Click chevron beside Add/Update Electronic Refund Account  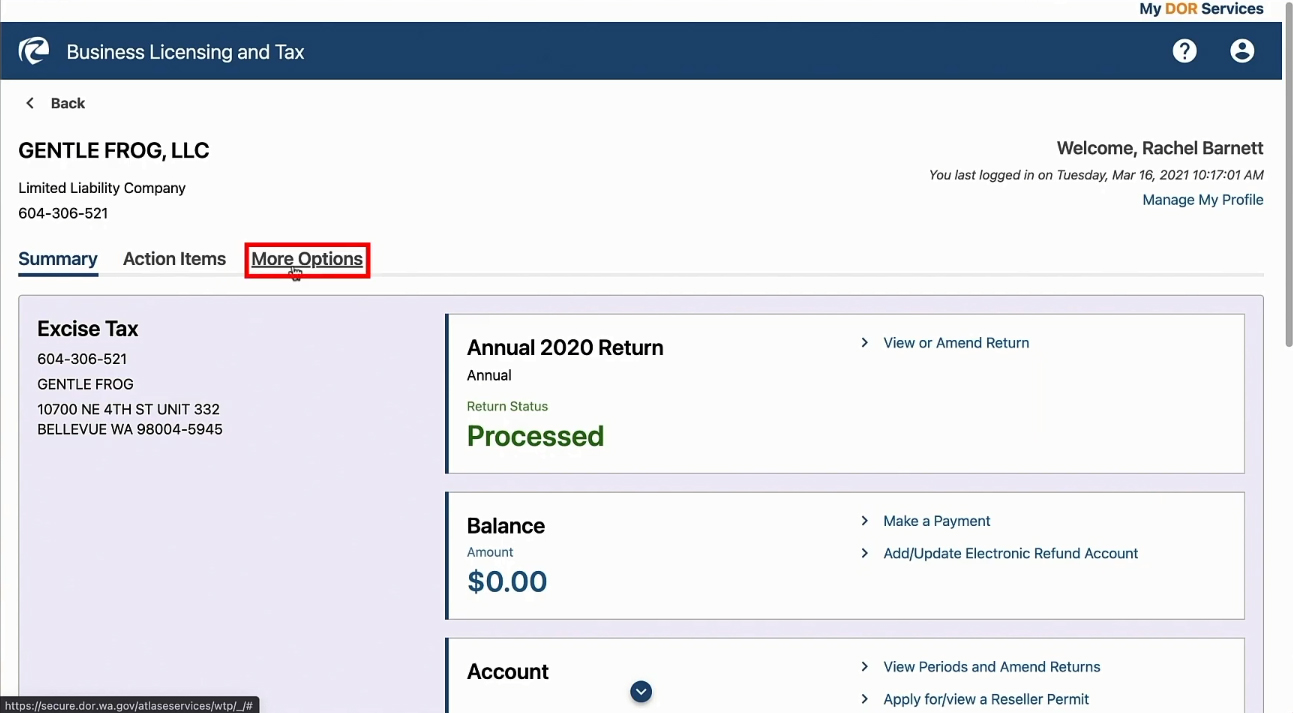click(x=864, y=553)
